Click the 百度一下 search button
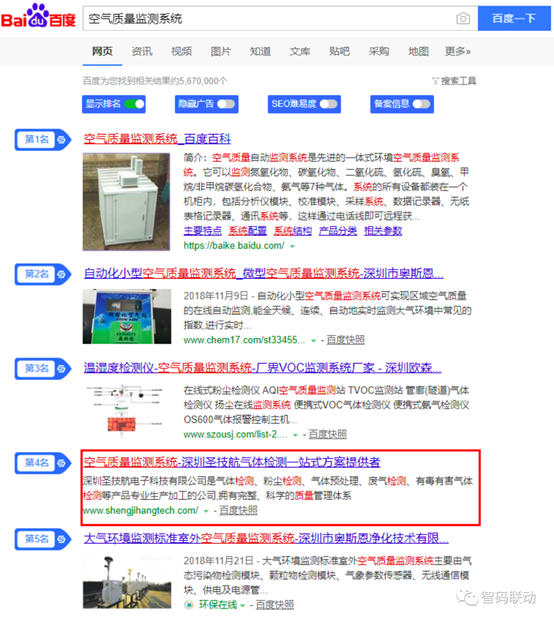The image size is (554, 622). 514,18
